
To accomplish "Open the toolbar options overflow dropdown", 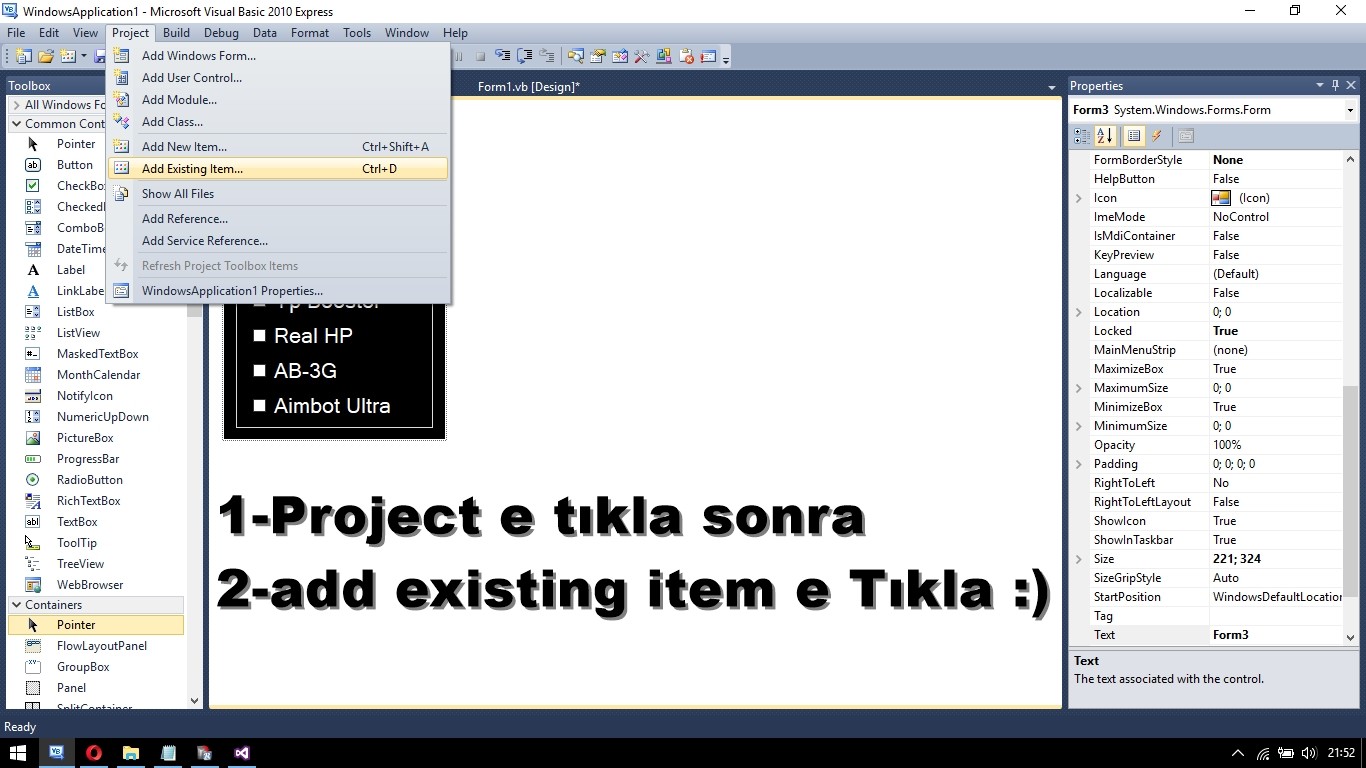I will click(726, 58).
